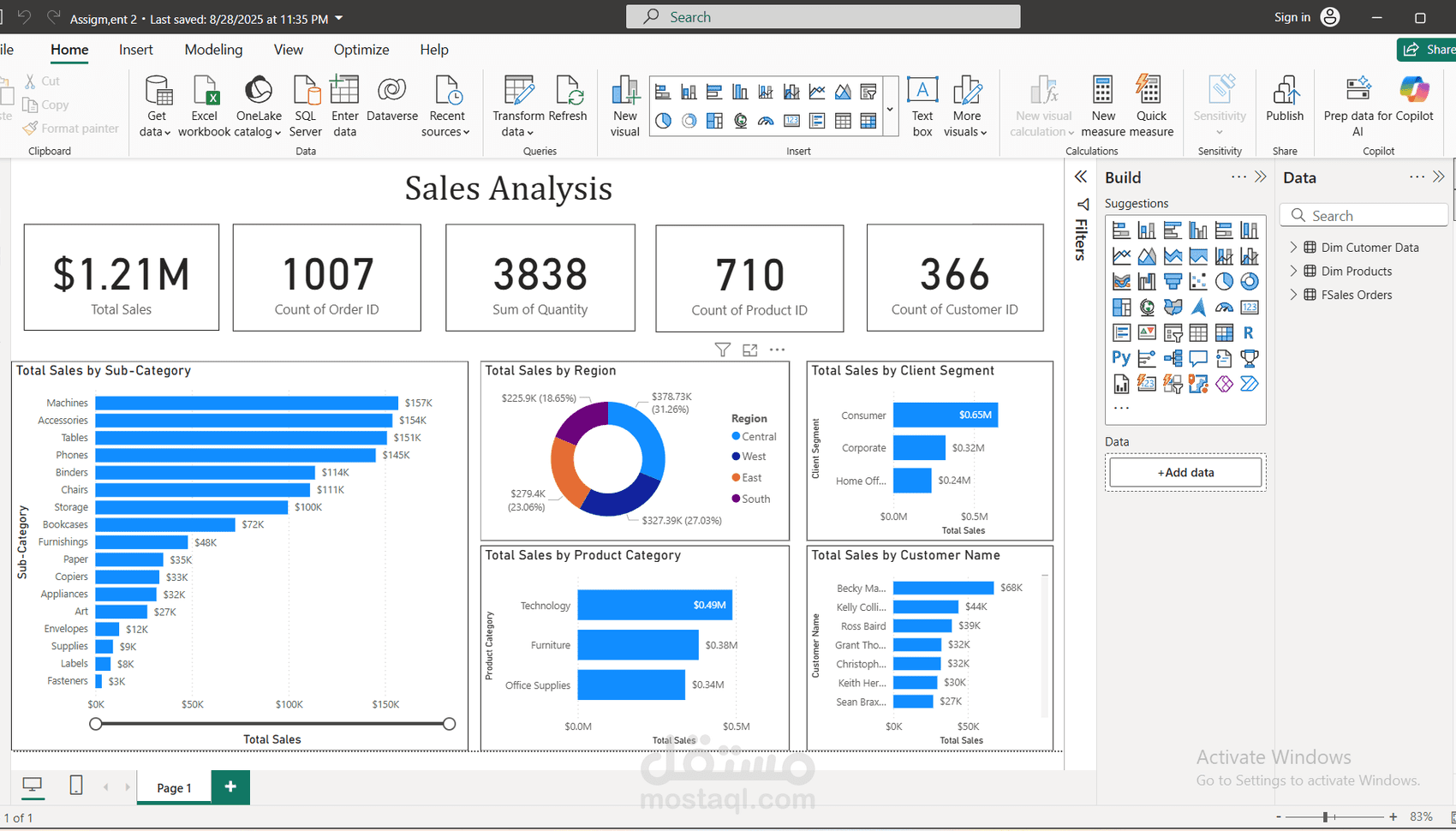Viewport: 1456px width, 831px height.
Task: Expand the Dim Products table
Action: (x=1294, y=271)
